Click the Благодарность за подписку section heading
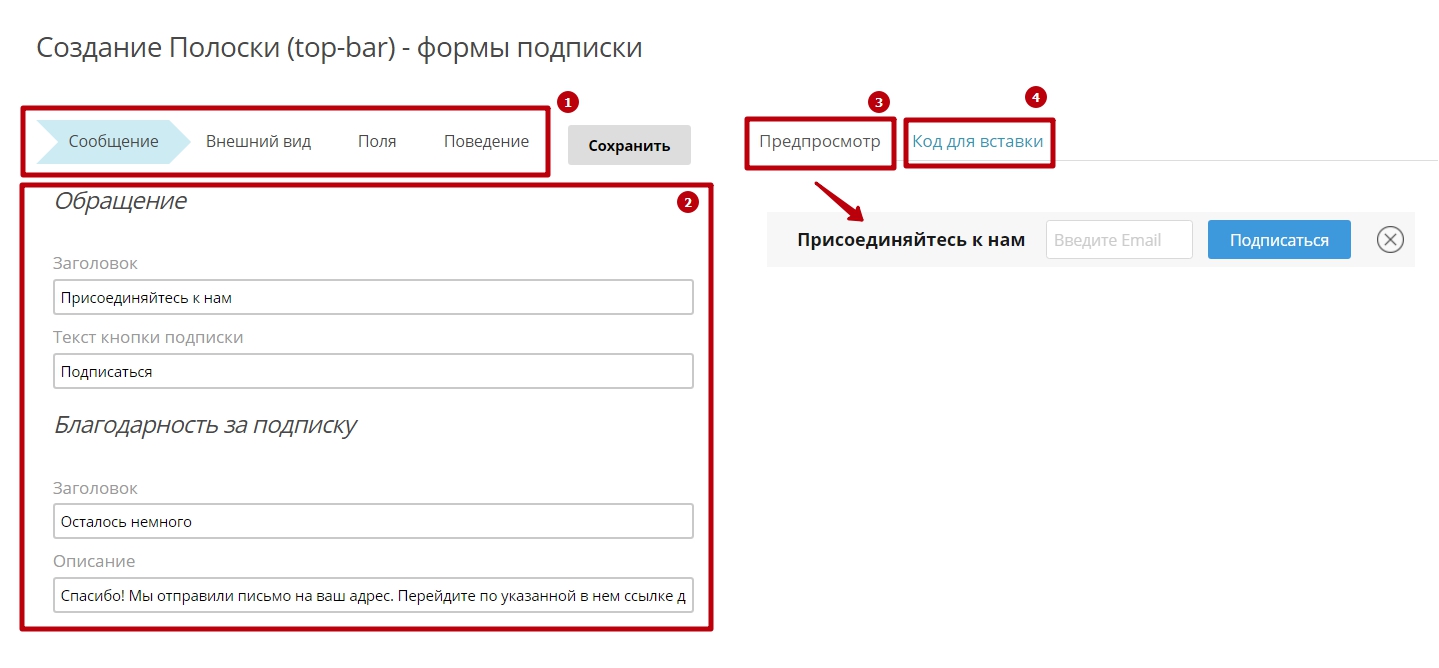This screenshot has width=1439, height=668. click(205, 425)
